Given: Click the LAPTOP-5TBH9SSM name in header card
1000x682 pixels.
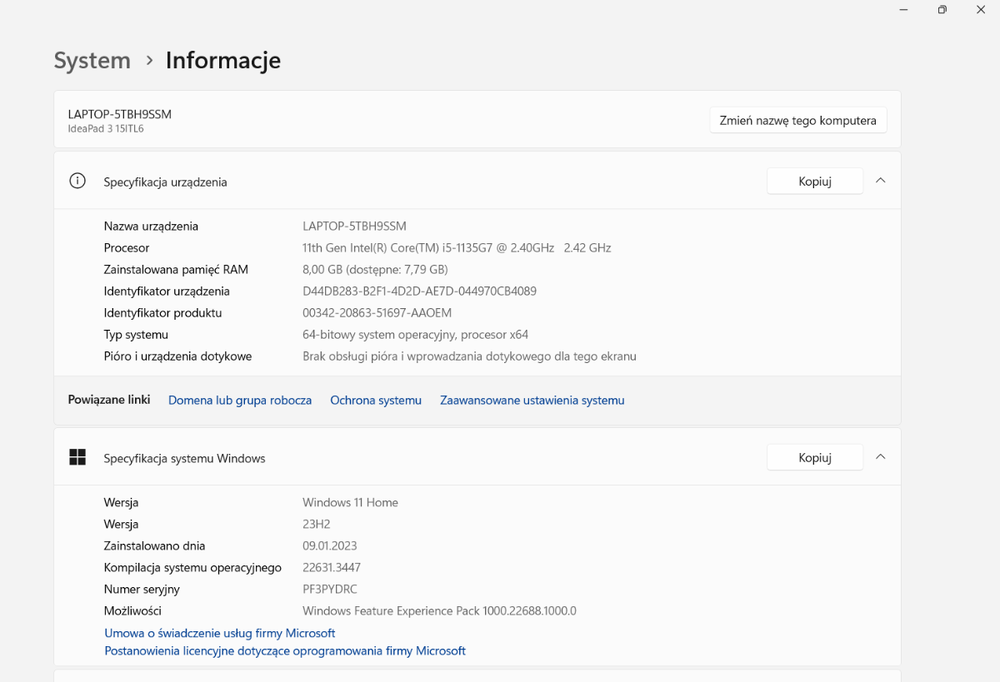Looking at the screenshot, I should click(x=120, y=114).
